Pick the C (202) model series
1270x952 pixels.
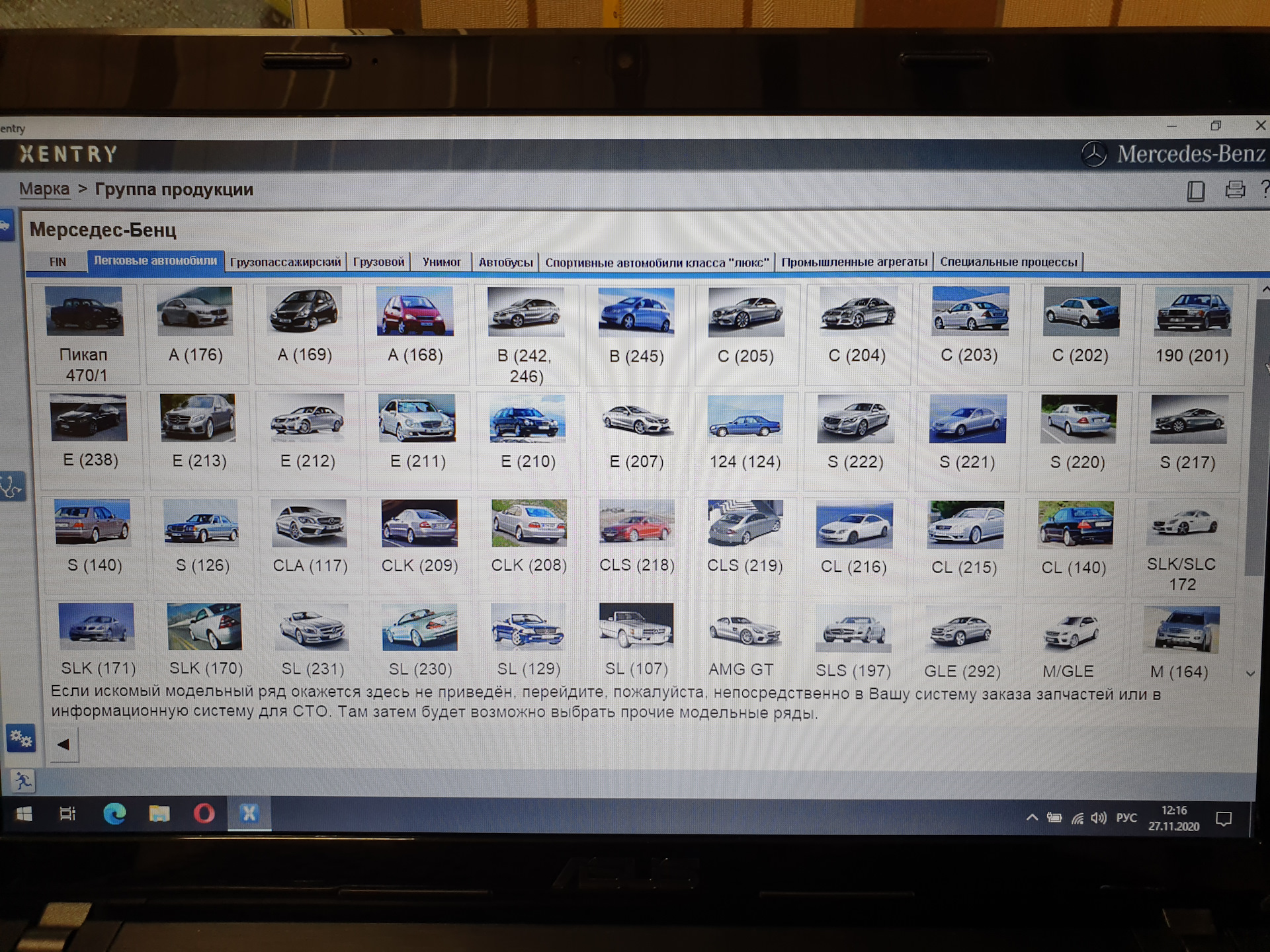(1081, 311)
